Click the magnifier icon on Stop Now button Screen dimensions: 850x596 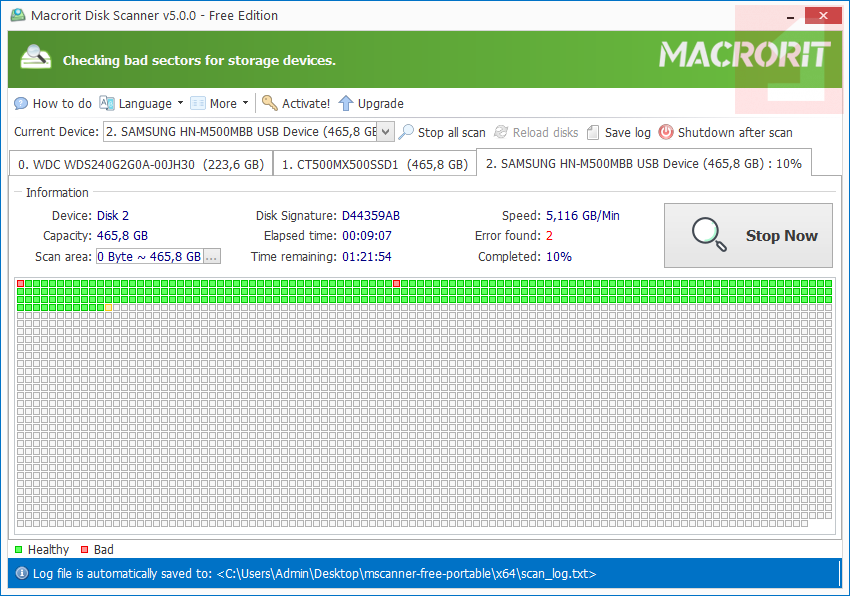tap(709, 235)
